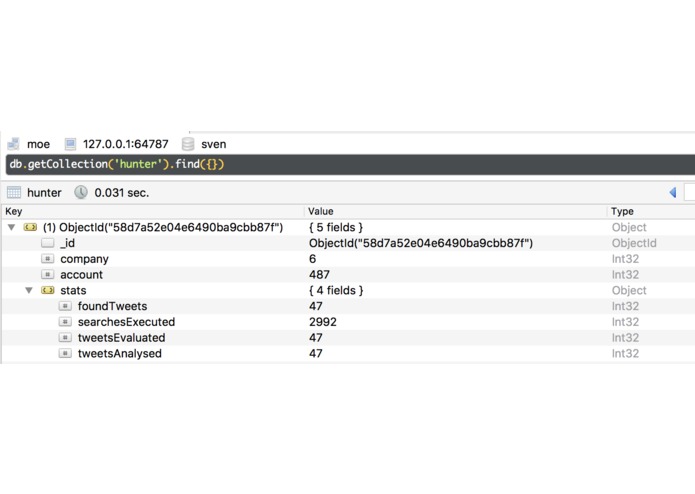Viewport: 695px width, 494px height.
Task: Click the Object type cell in ObjectId document row
Action: (629, 227)
